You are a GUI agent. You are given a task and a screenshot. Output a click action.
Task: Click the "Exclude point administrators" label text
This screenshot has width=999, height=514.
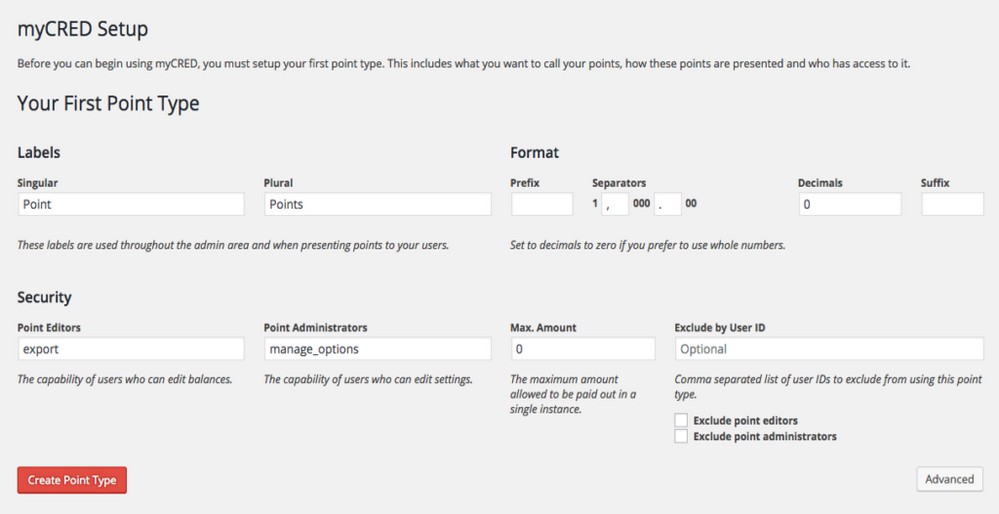pyautogui.click(x=764, y=436)
